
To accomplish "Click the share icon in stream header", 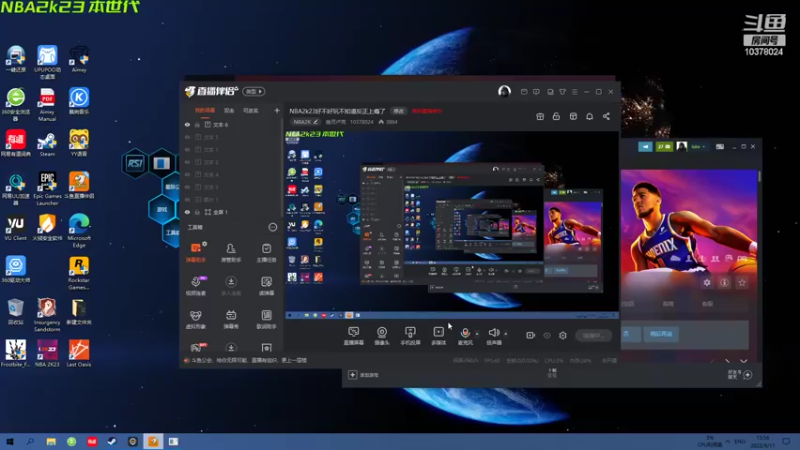I will click(x=606, y=116).
